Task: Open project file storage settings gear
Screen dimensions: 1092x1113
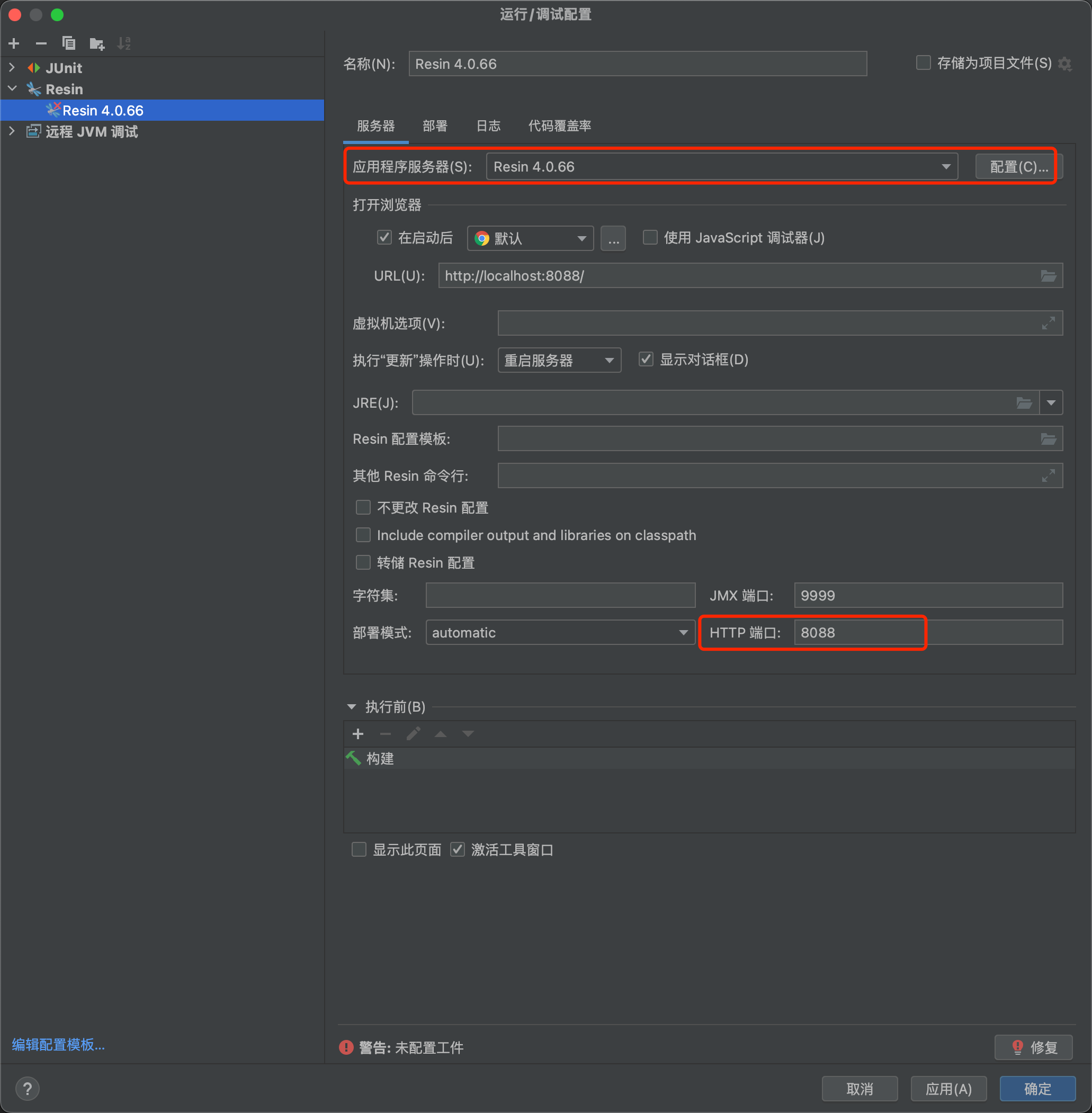Action: pos(1065,64)
